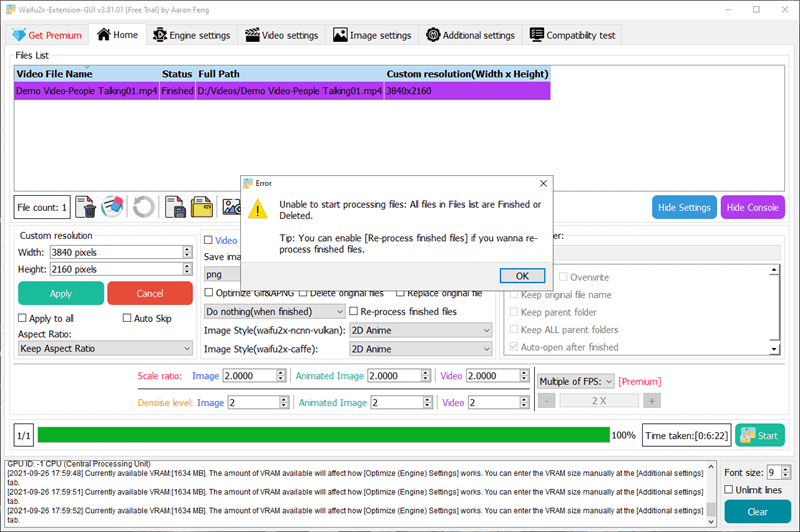Click the plus button under Multiple of FPS

point(652,401)
